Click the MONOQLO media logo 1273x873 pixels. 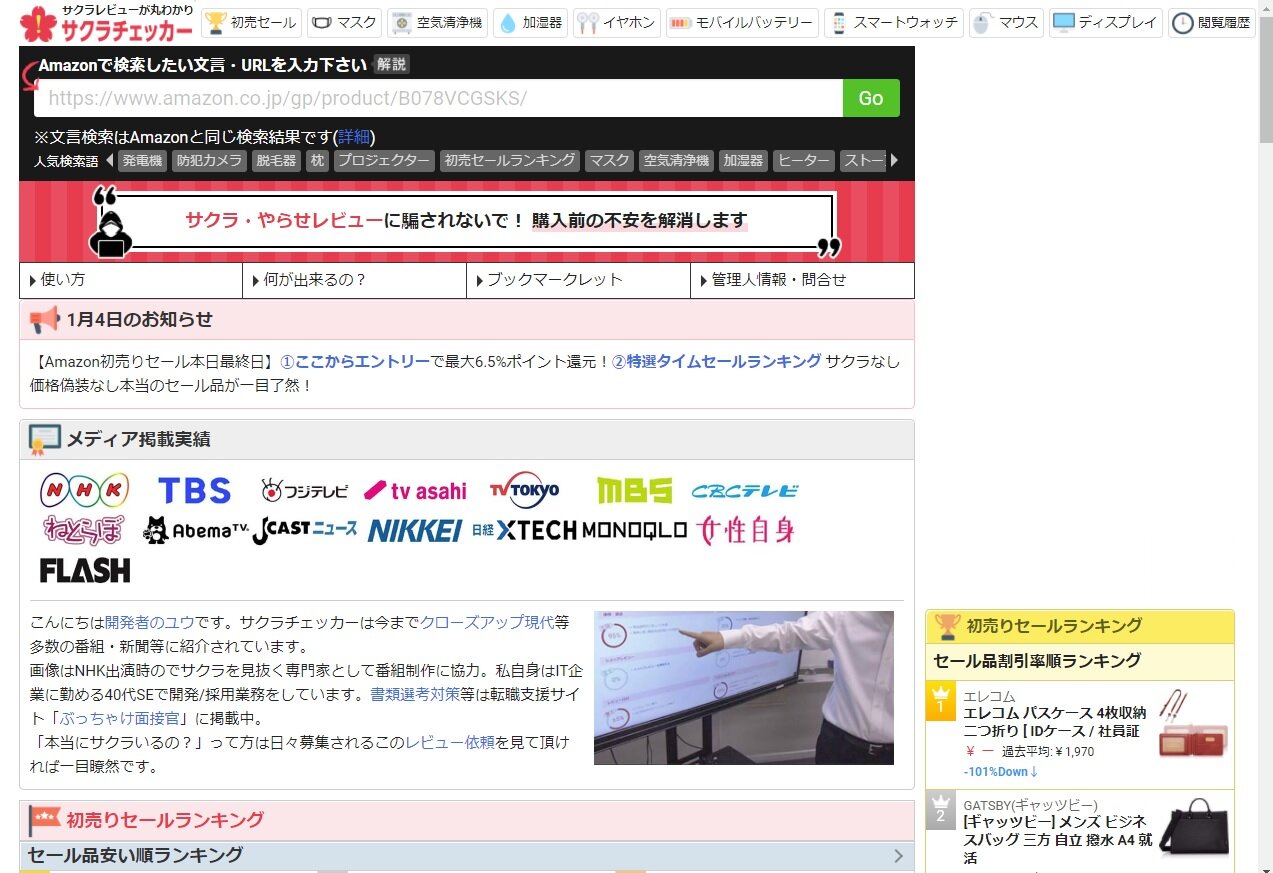pos(634,530)
